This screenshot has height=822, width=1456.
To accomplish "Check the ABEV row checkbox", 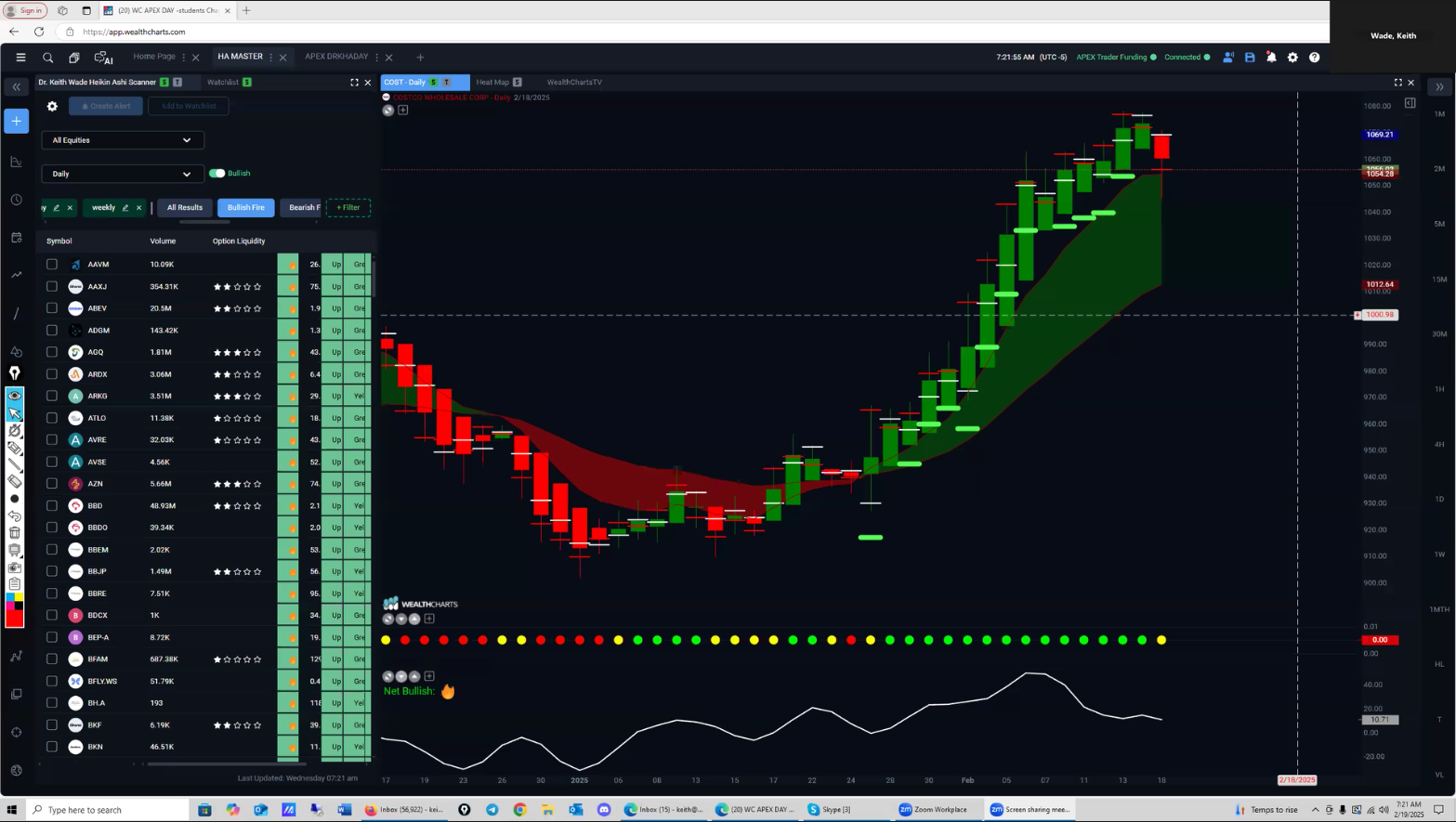I will [x=52, y=308].
